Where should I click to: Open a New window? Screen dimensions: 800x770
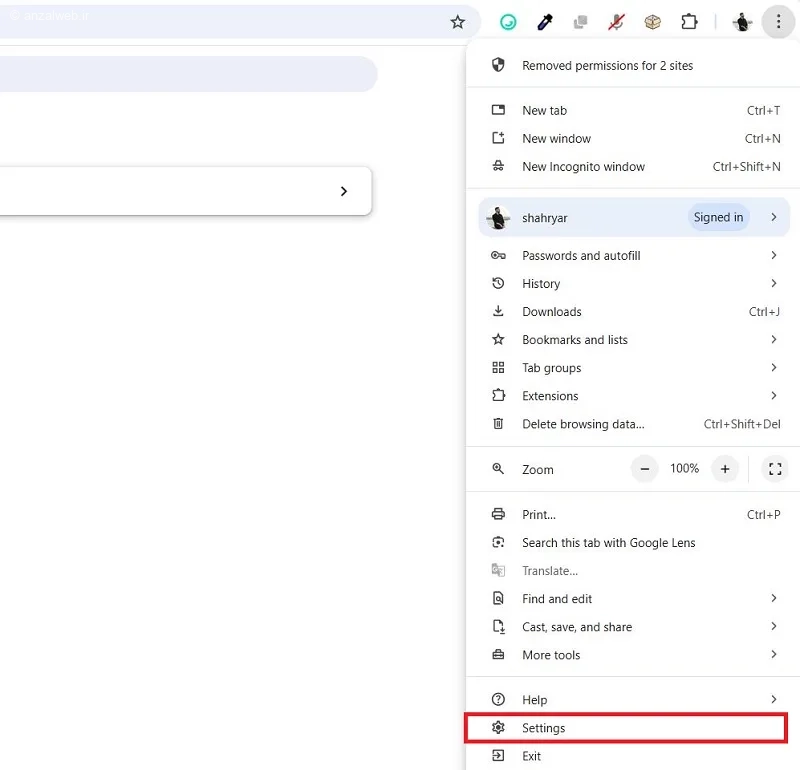tap(633, 138)
